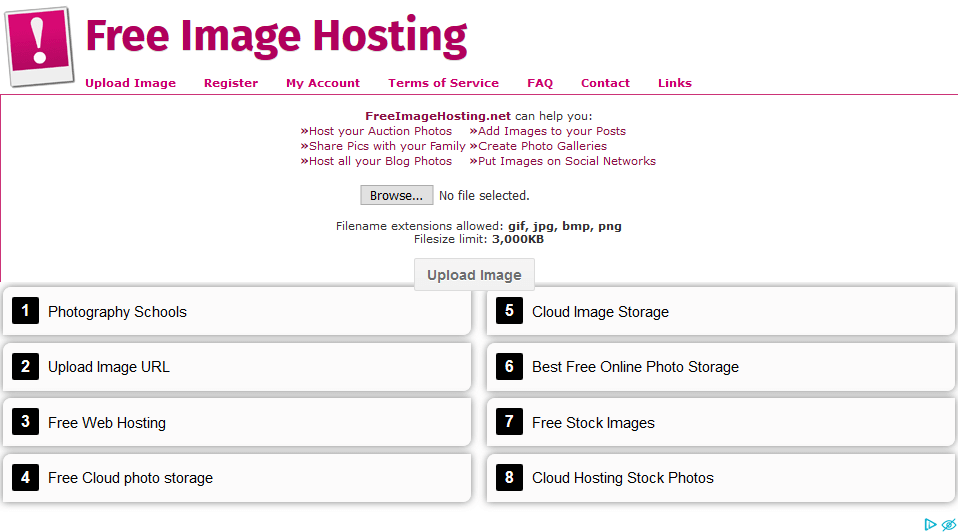Screen dimensions: 958x532
Task: Click 'Put Images on Social Networks' text
Action: [x=567, y=161]
